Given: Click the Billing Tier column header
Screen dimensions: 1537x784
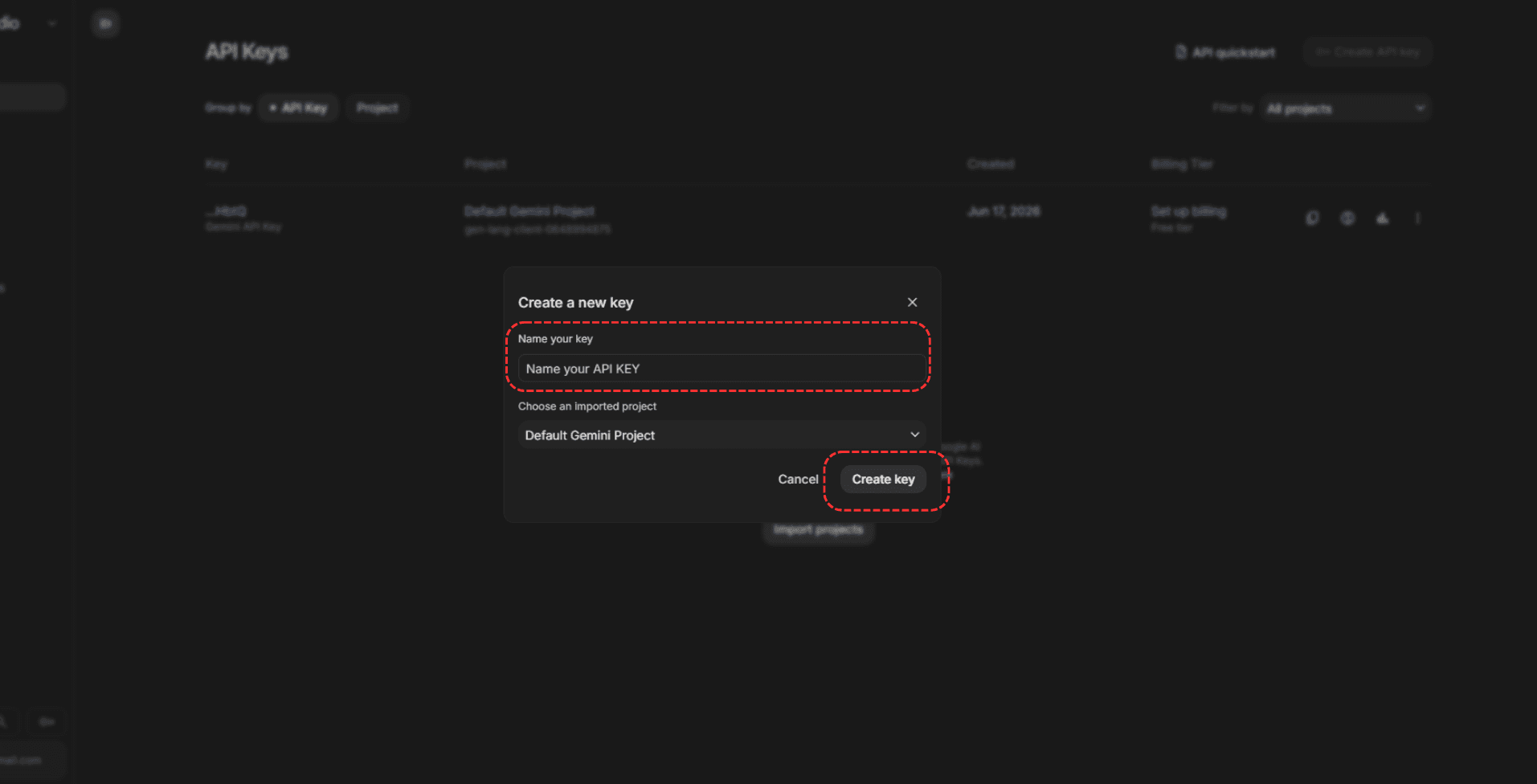Looking at the screenshot, I should [x=1182, y=164].
